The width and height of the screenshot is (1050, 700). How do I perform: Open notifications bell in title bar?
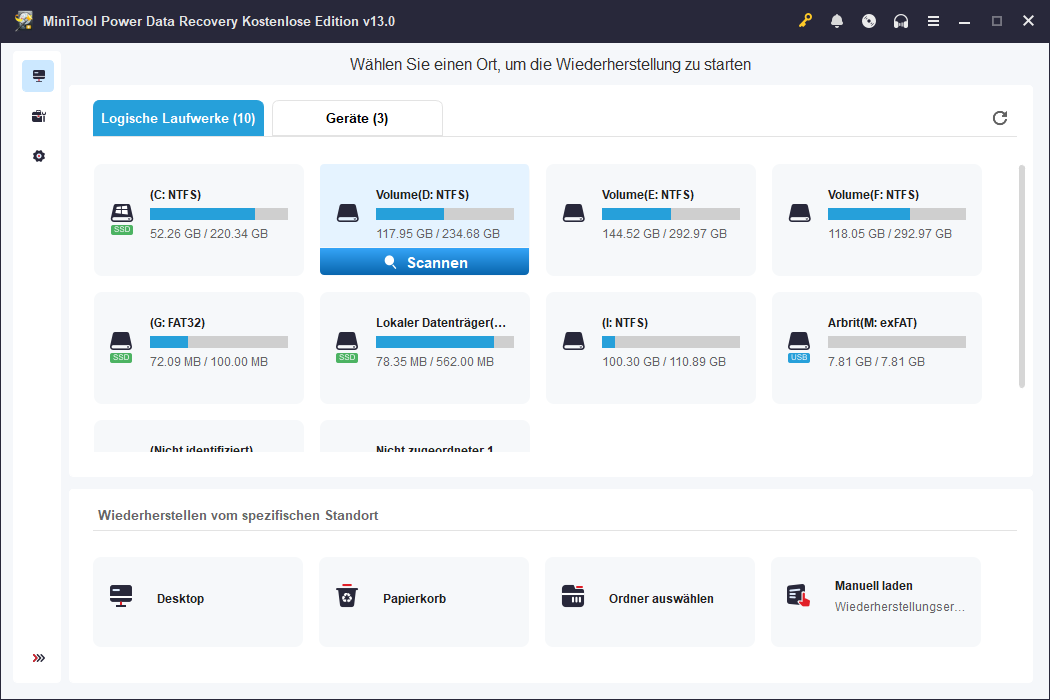837,21
